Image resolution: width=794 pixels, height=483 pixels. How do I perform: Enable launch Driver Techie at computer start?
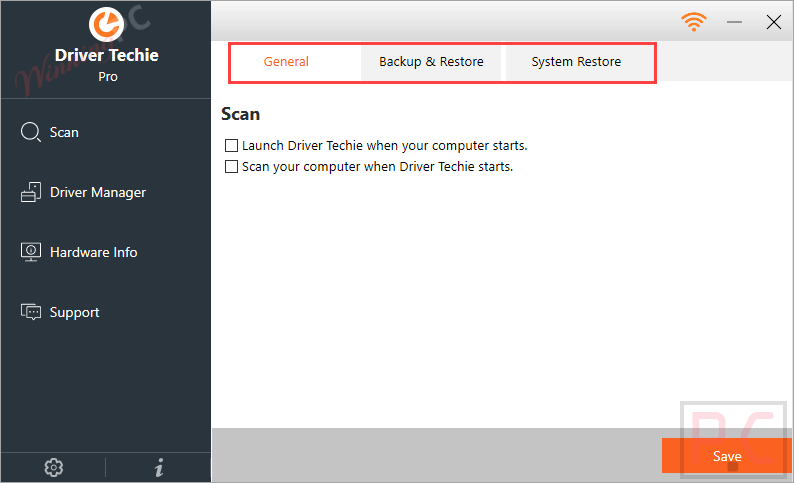[231, 146]
